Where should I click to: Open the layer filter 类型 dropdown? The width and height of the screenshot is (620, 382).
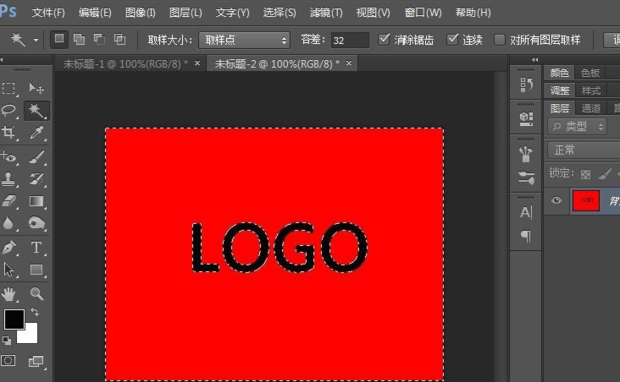[577, 127]
